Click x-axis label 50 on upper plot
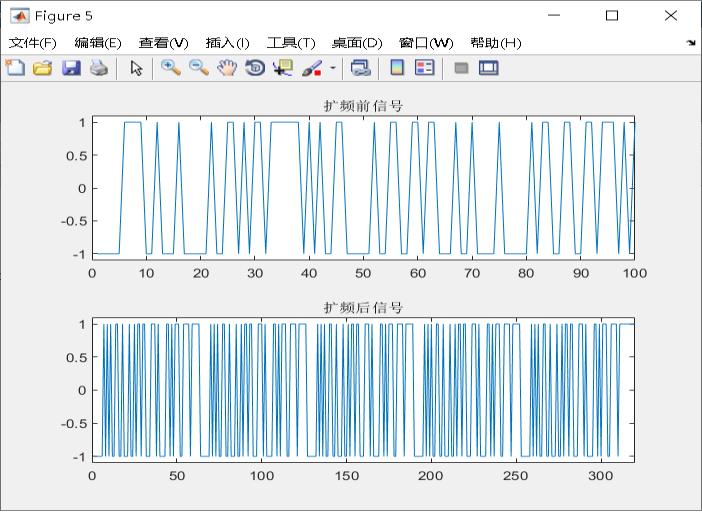Viewport: 702px width, 512px height. click(x=363, y=273)
